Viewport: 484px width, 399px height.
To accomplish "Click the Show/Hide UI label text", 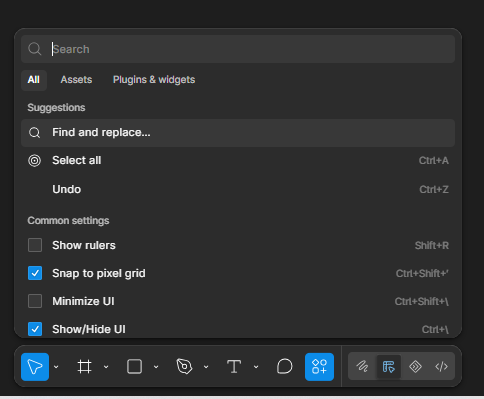I will coord(89,329).
